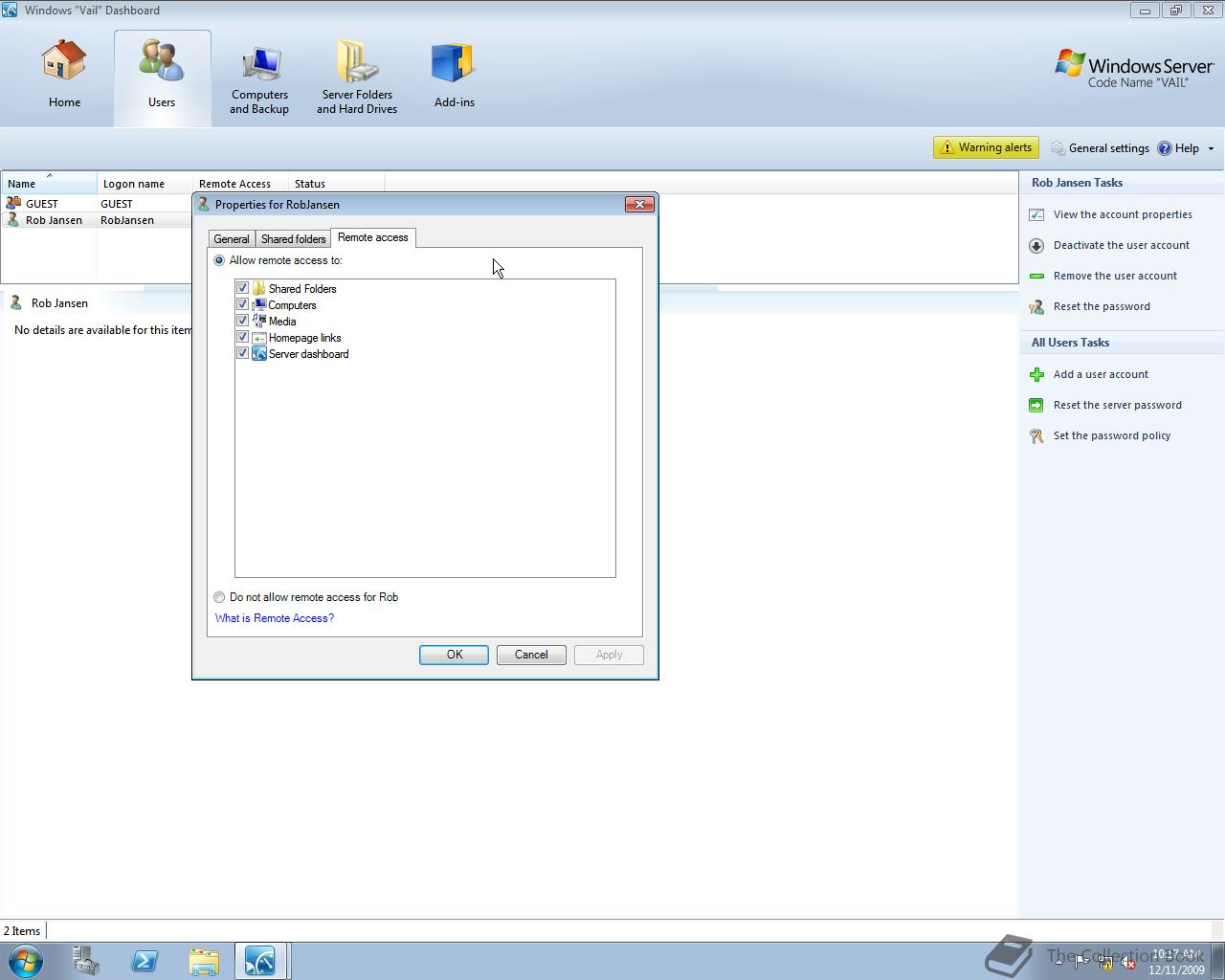Image resolution: width=1225 pixels, height=980 pixels.
Task: Open Server Manager from taskbar
Action: 85,961
